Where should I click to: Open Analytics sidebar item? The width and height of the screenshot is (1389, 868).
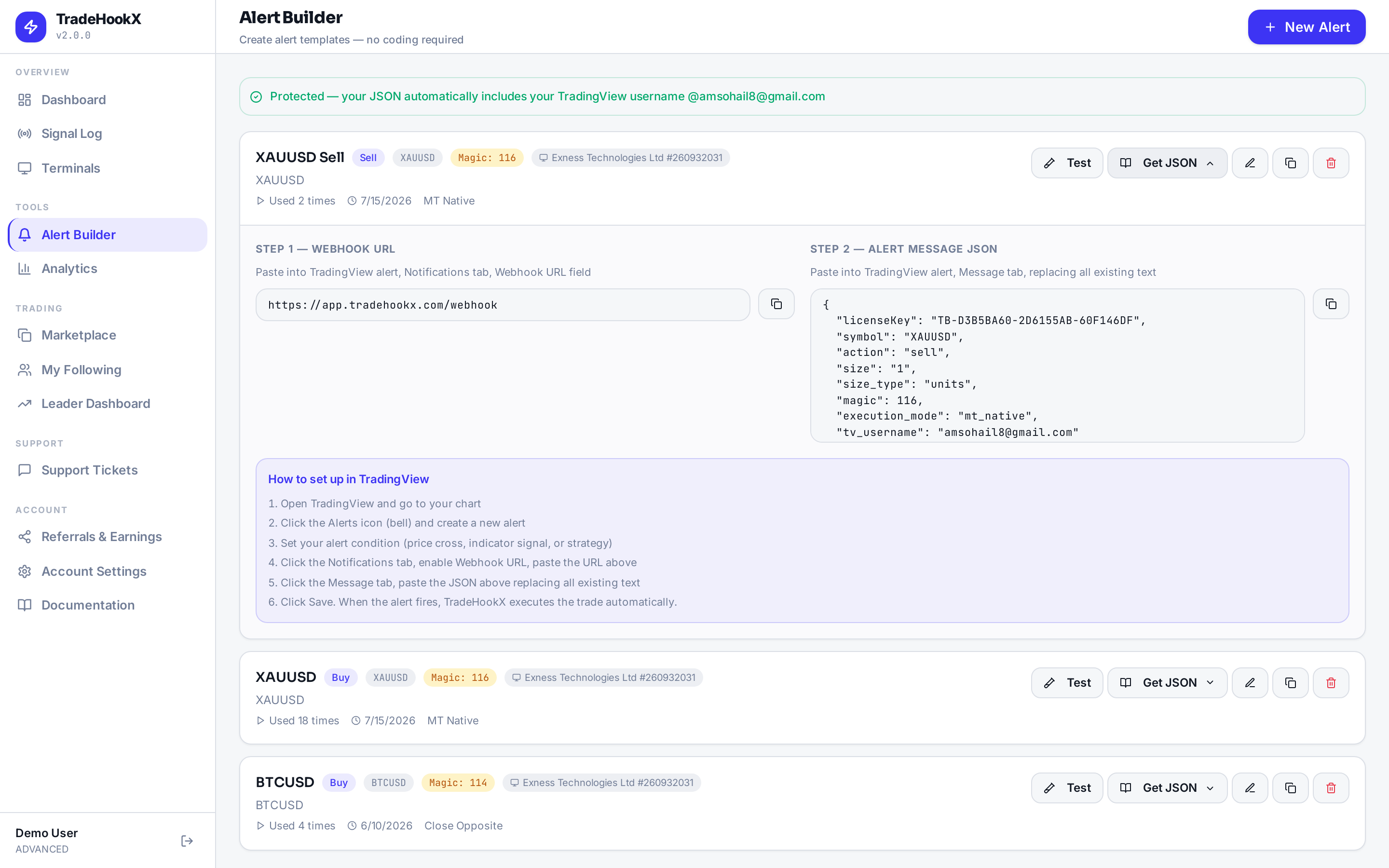click(108, 269)
